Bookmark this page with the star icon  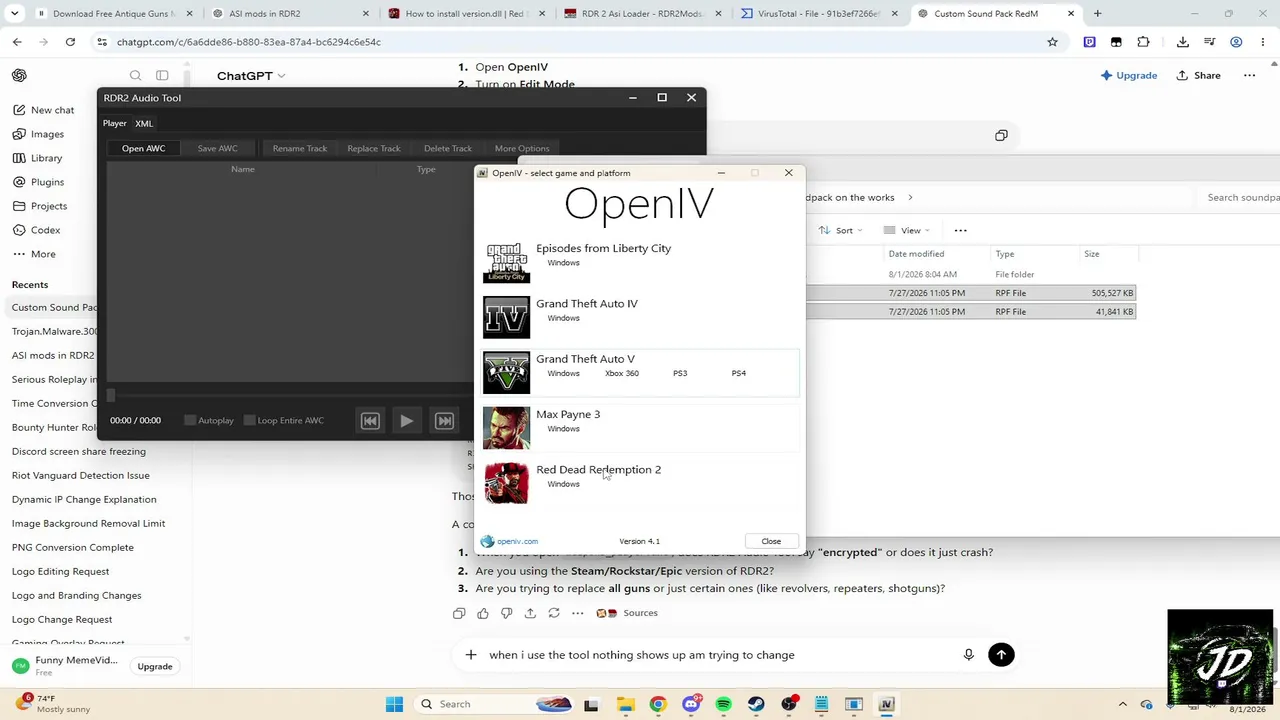click(1052, 42)
